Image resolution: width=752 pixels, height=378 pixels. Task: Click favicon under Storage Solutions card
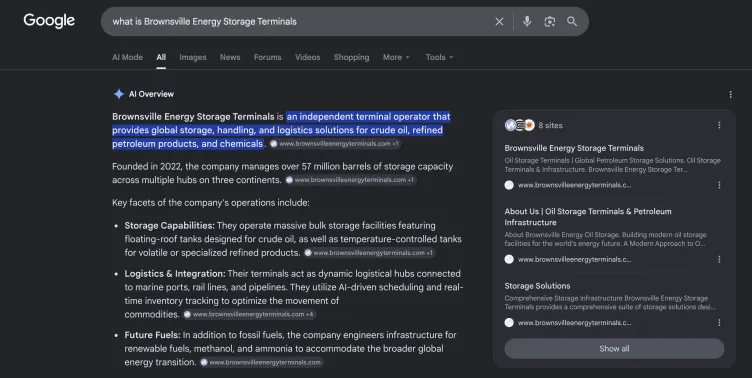coord(509,323)
